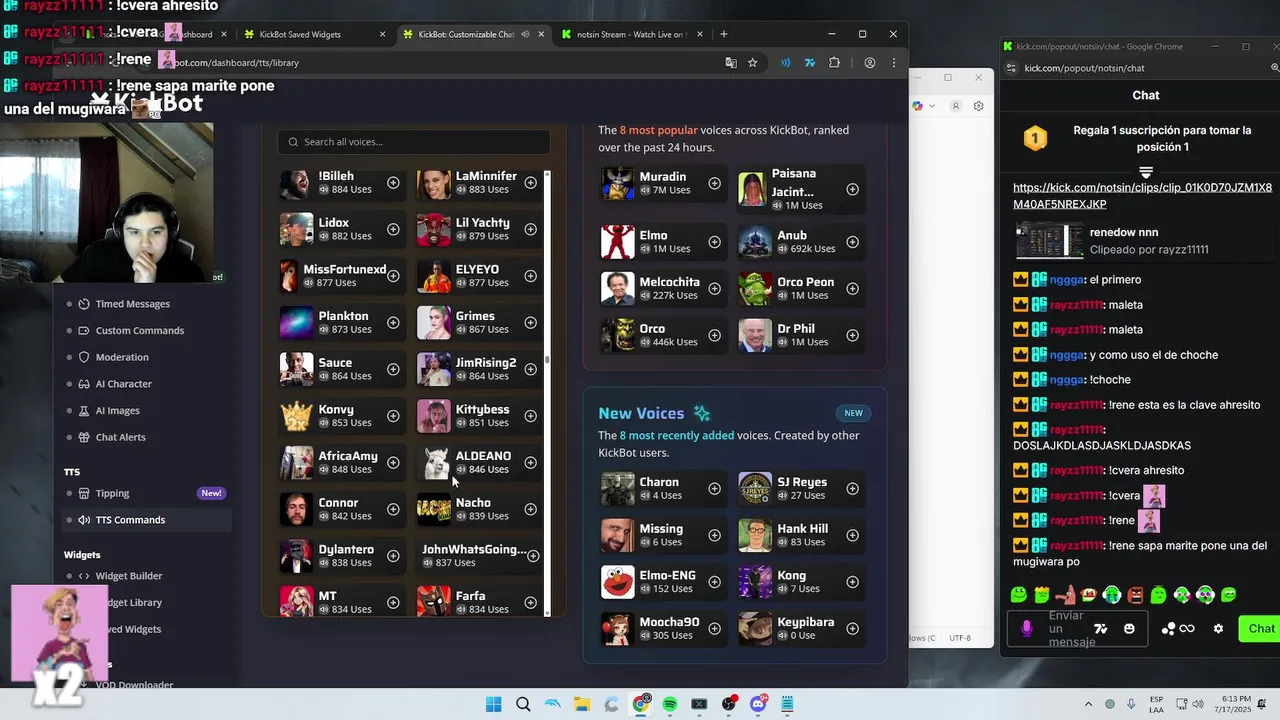Open Chrome extensions puzzle icon

[x=834, y=62]
